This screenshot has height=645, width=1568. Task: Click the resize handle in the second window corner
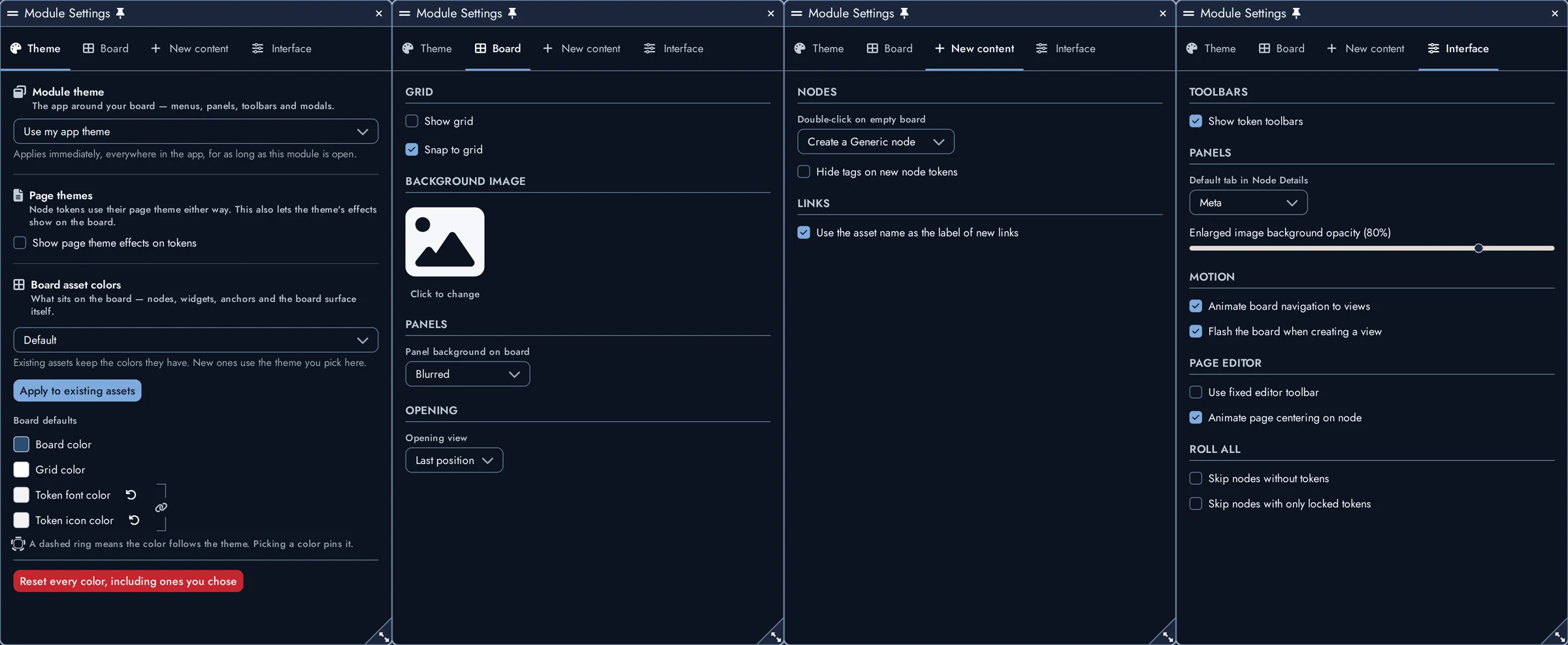point(776,637)
